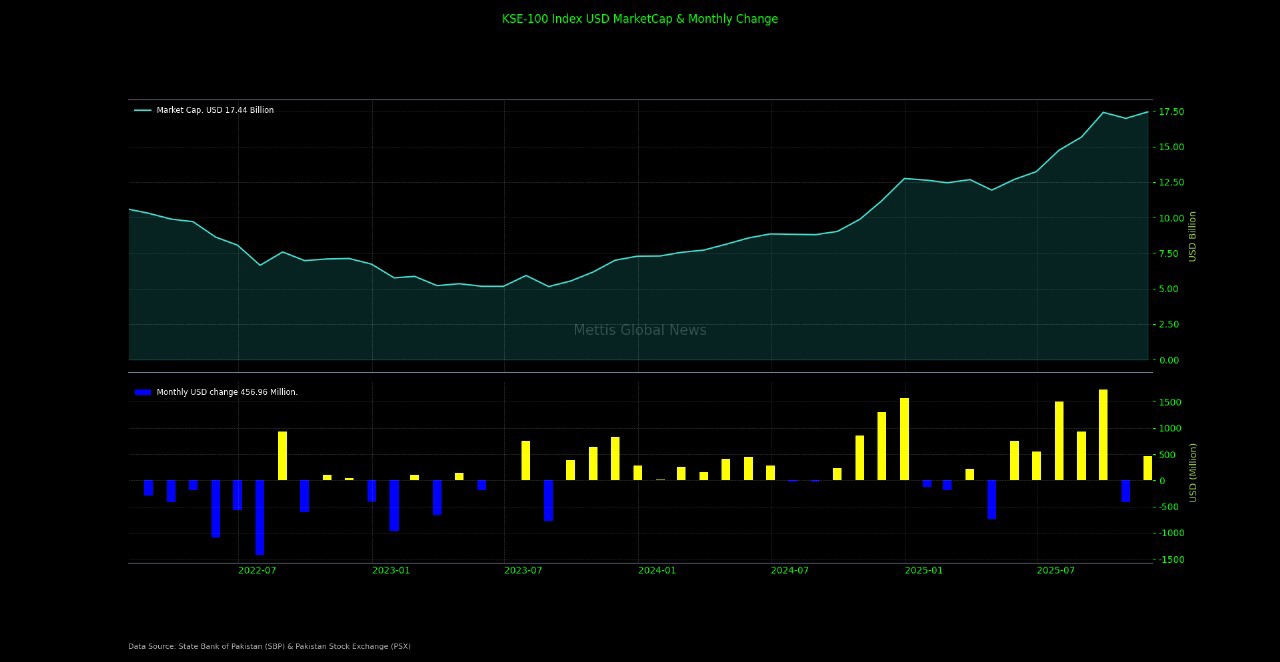
Task: Toggle the Monthly USD change series legend
Action: coord(225,392)
